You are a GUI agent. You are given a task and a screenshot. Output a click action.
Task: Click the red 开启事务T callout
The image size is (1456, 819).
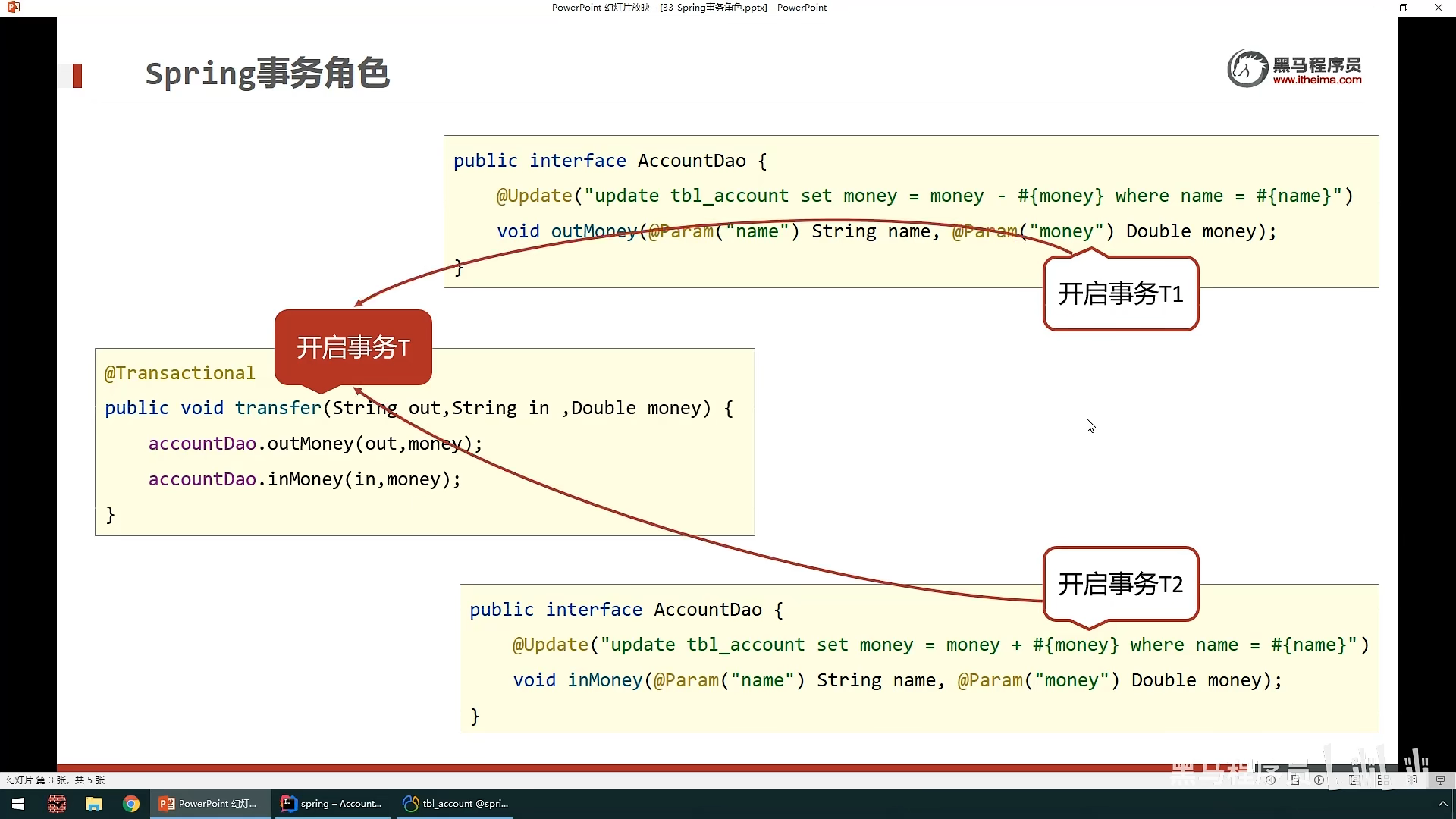[x=353, y=347]
